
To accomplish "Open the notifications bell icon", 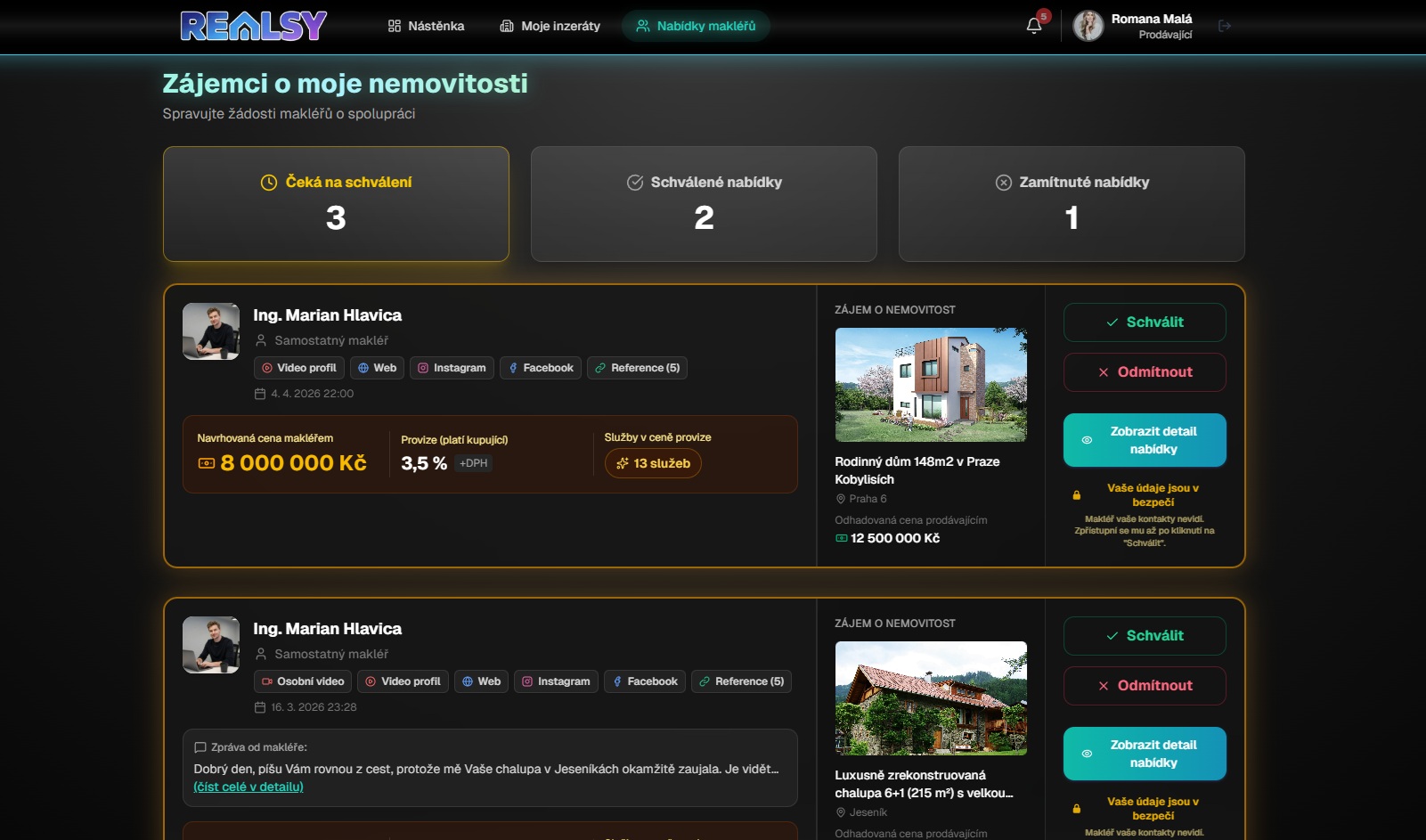I will point(1034,26).
